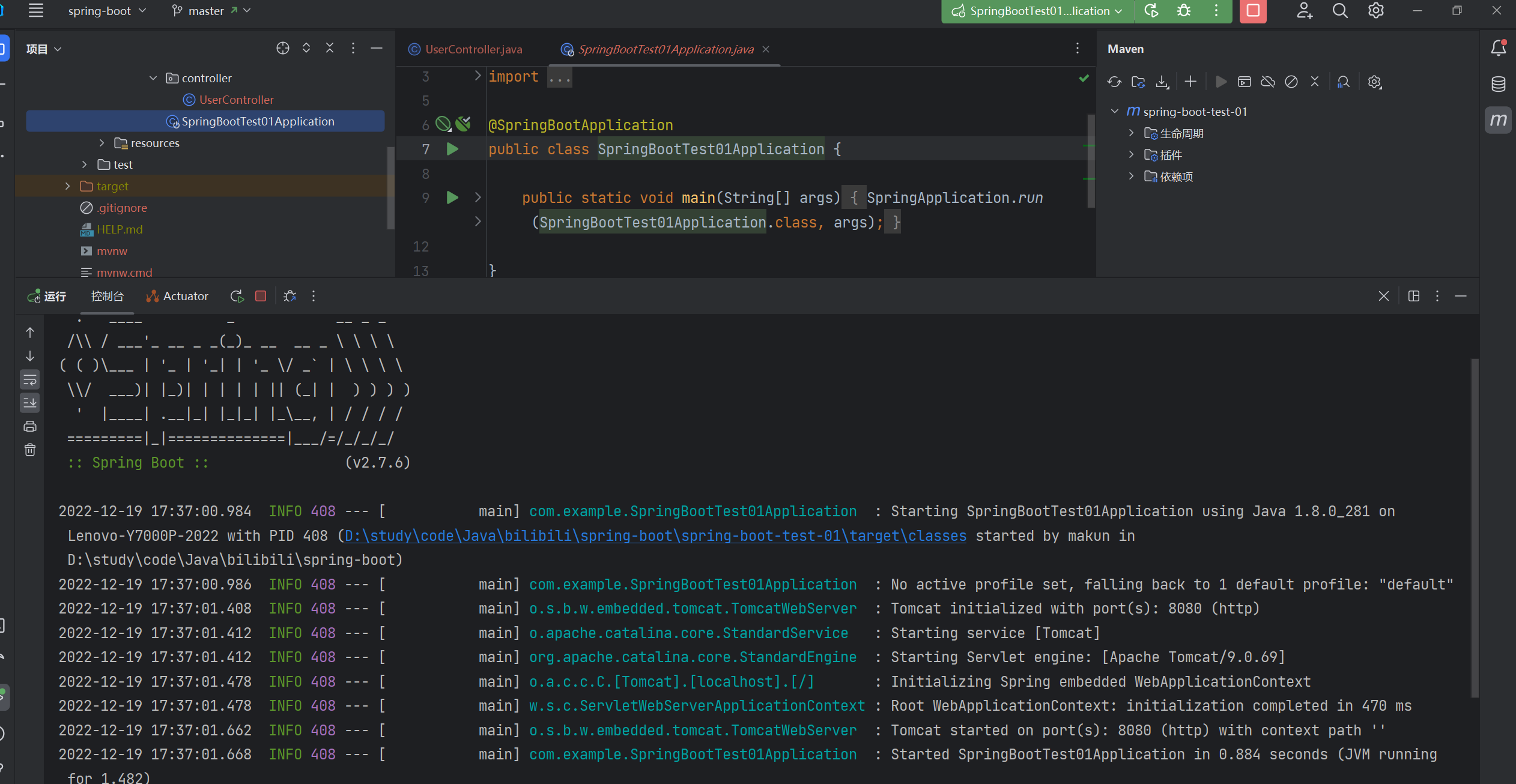1516x784 pixels.
Task: Toggle Maven offline mode
Action: [1268, 82]
